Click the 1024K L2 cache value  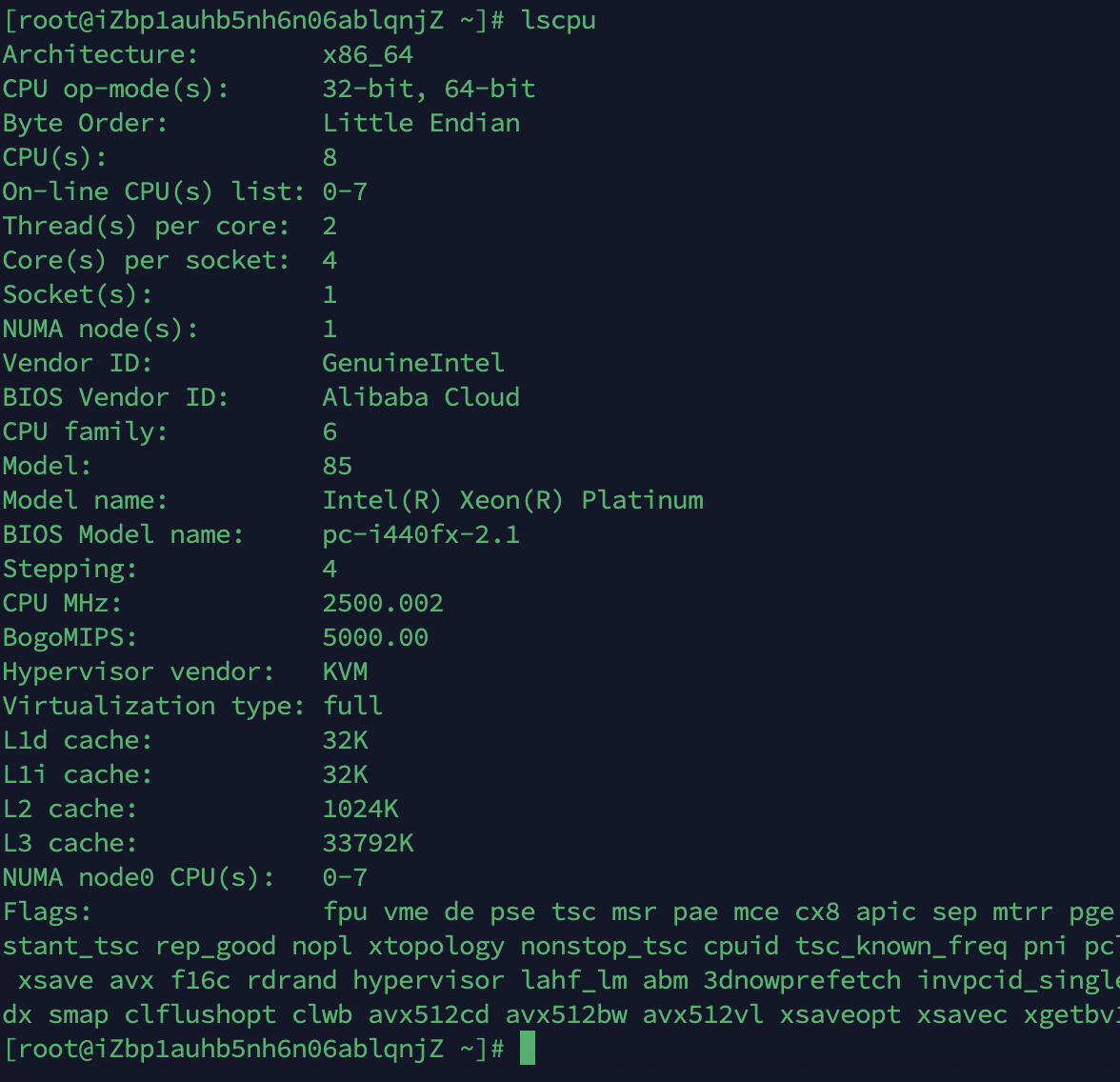click(x=360, y=809)
